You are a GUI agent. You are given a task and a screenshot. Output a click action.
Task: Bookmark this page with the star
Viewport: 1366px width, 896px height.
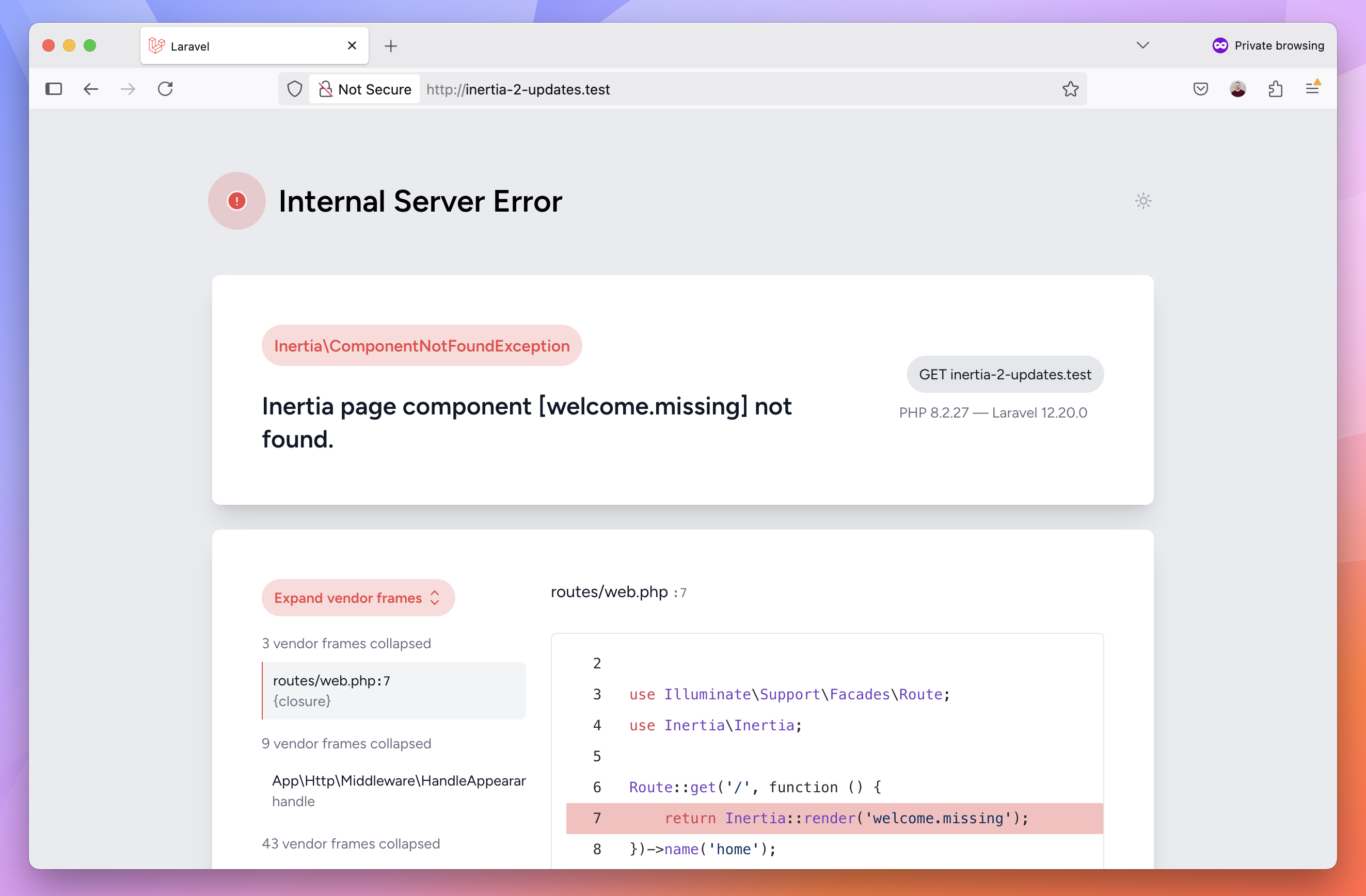(1070, 89)
